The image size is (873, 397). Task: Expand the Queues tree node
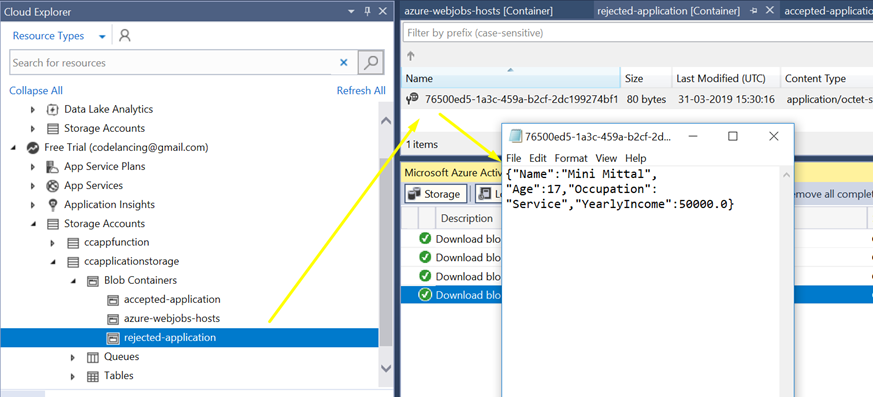pyautogui.click(x=73, y=357)
